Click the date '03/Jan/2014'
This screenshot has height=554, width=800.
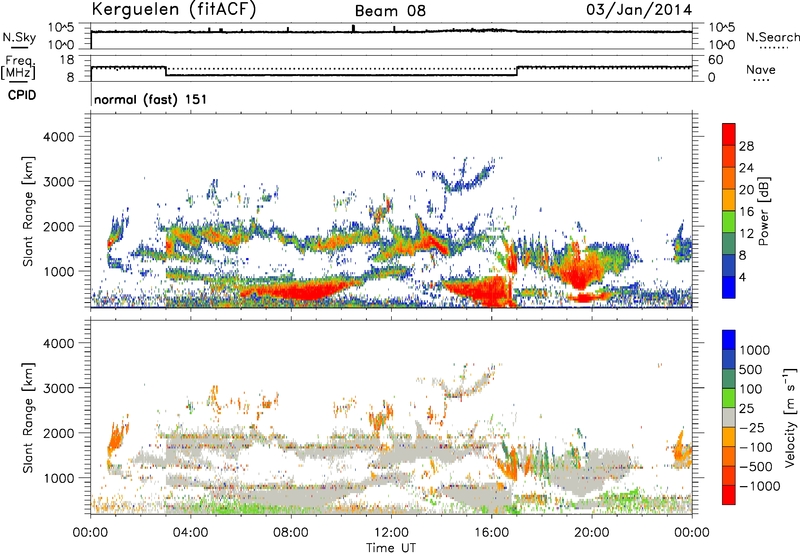point(639,10)
